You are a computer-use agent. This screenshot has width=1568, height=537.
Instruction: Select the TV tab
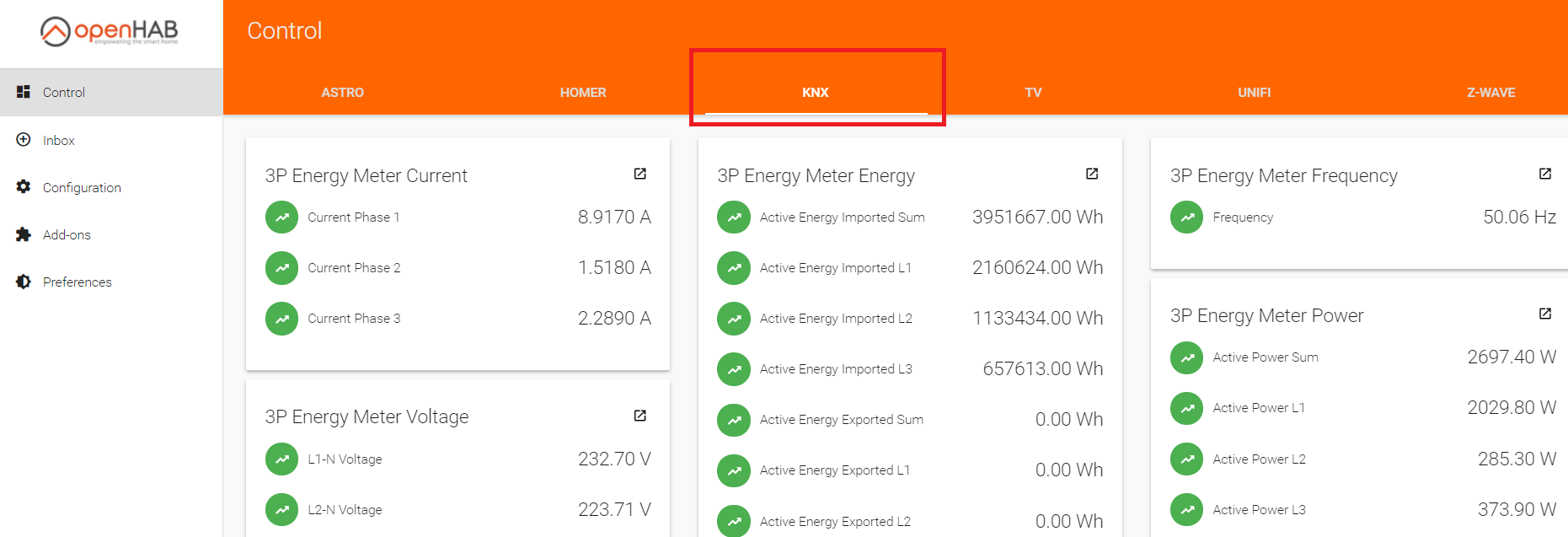coord(1033,93)
